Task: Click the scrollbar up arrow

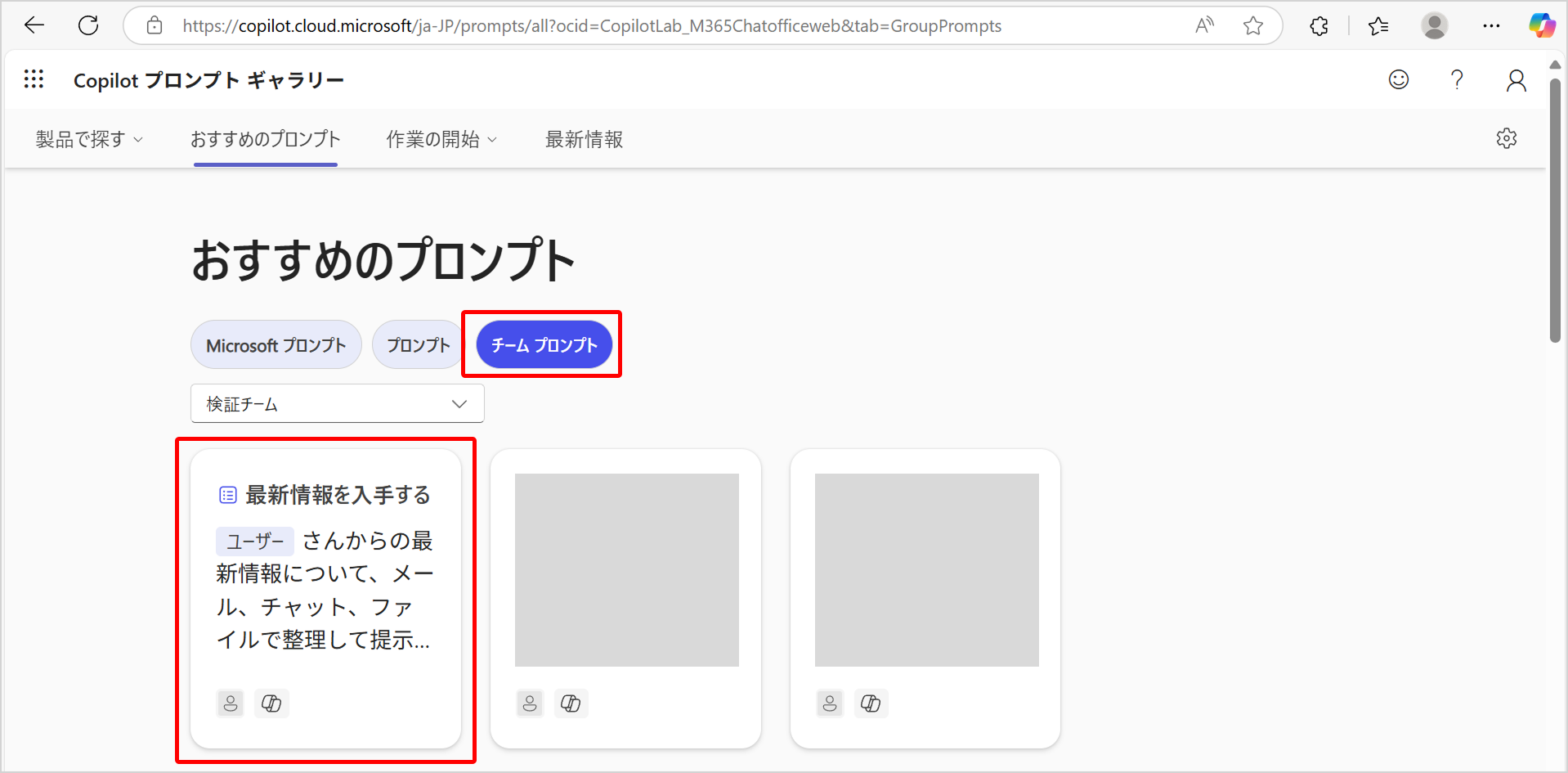Action: [x=1555, y=65]
